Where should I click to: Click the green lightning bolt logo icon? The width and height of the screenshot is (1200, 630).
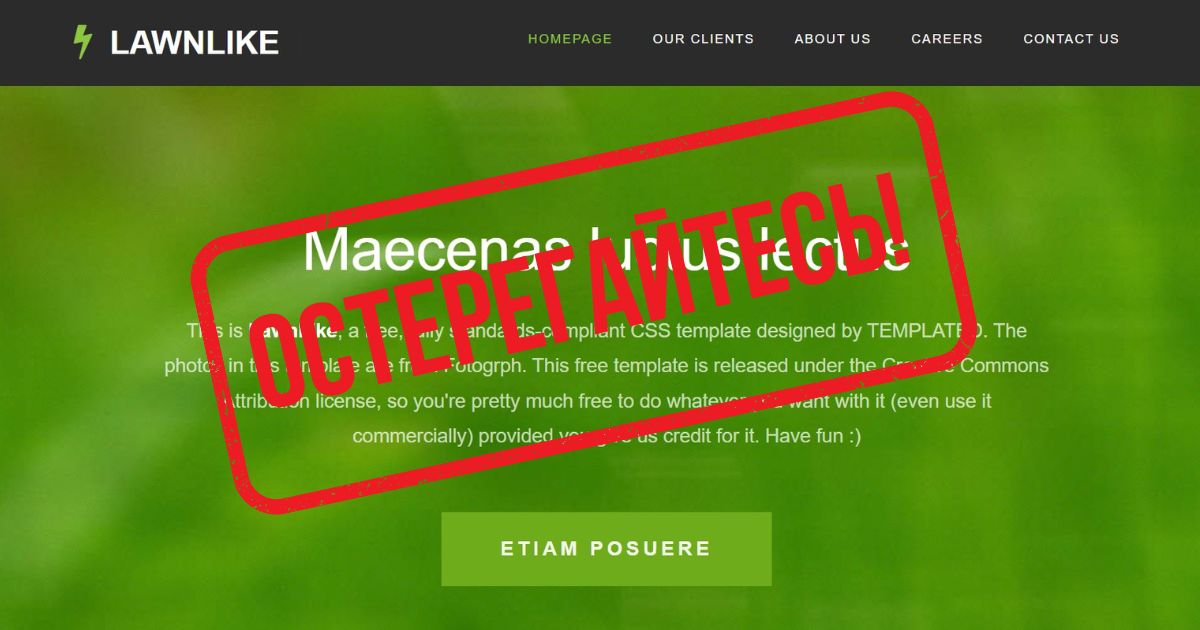83,42
